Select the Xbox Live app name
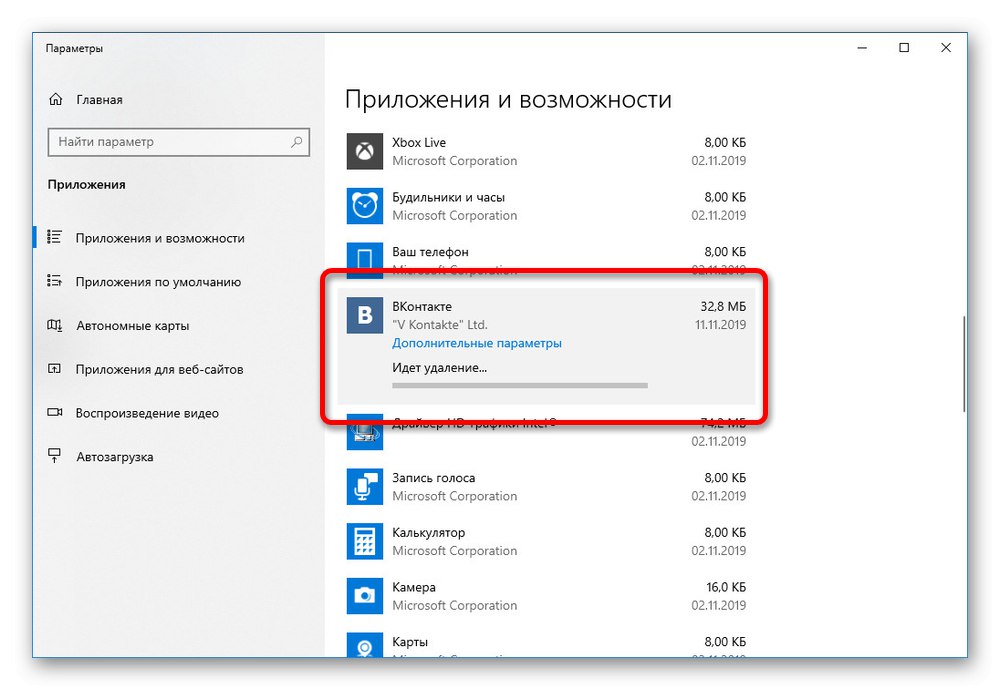This screenshot has height=690, width=1000. 419,142
